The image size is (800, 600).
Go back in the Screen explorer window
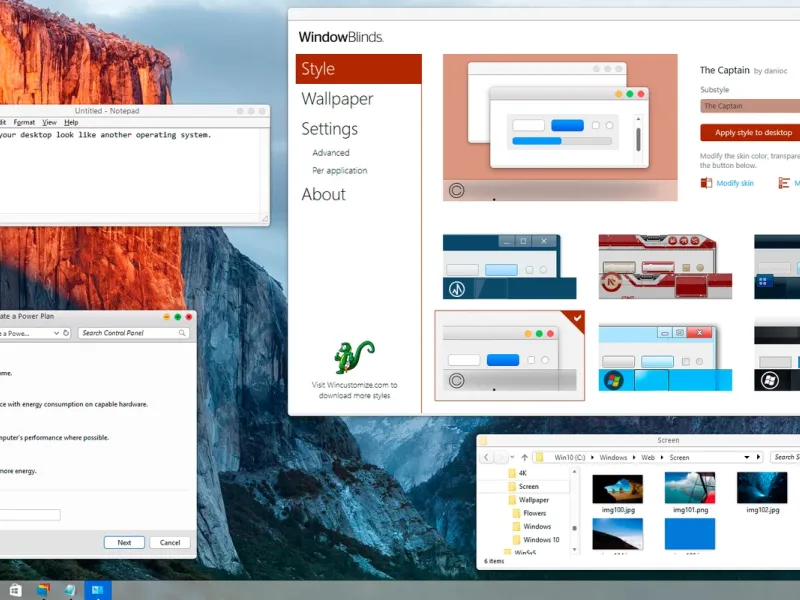(x=486, y=457)
